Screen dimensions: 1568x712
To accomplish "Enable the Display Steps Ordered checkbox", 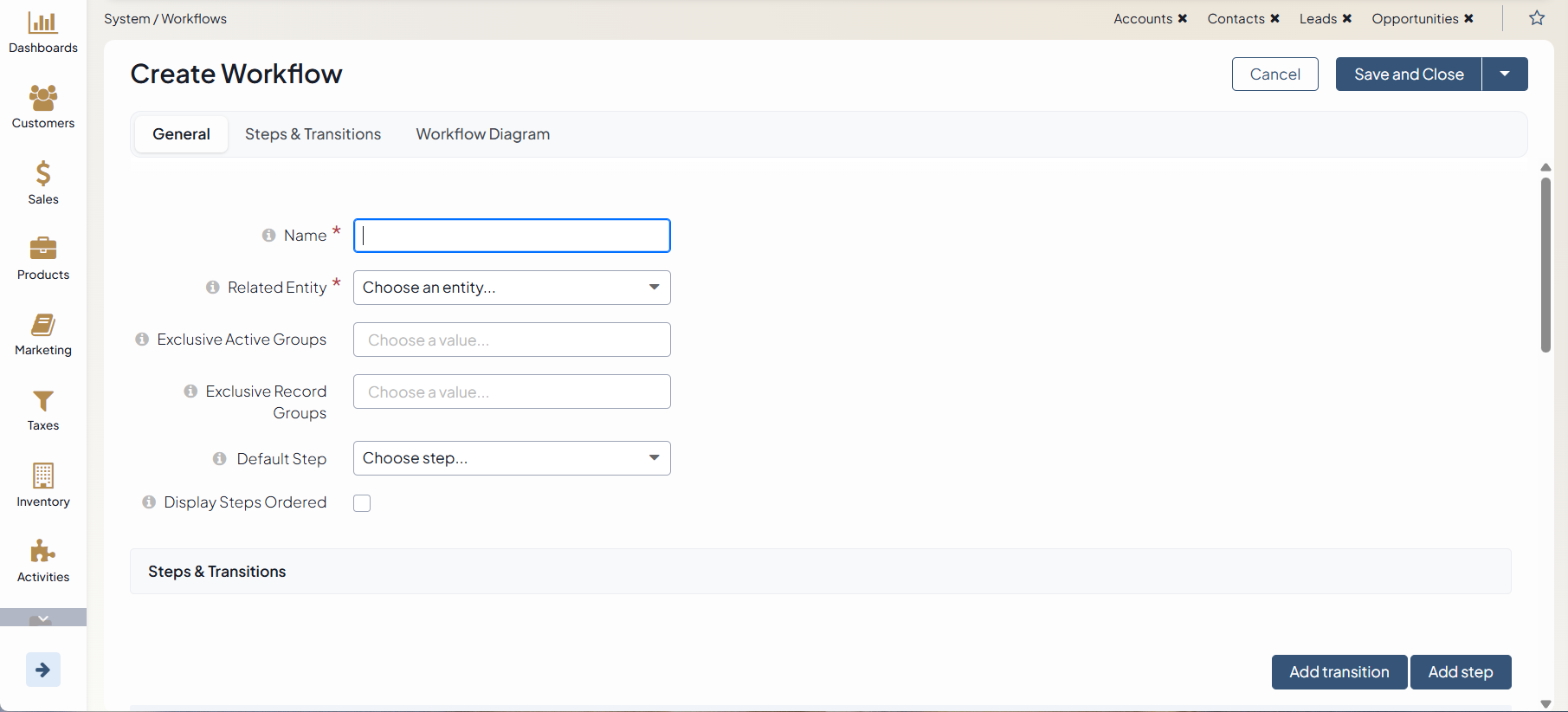I will (x=362, y=503).
